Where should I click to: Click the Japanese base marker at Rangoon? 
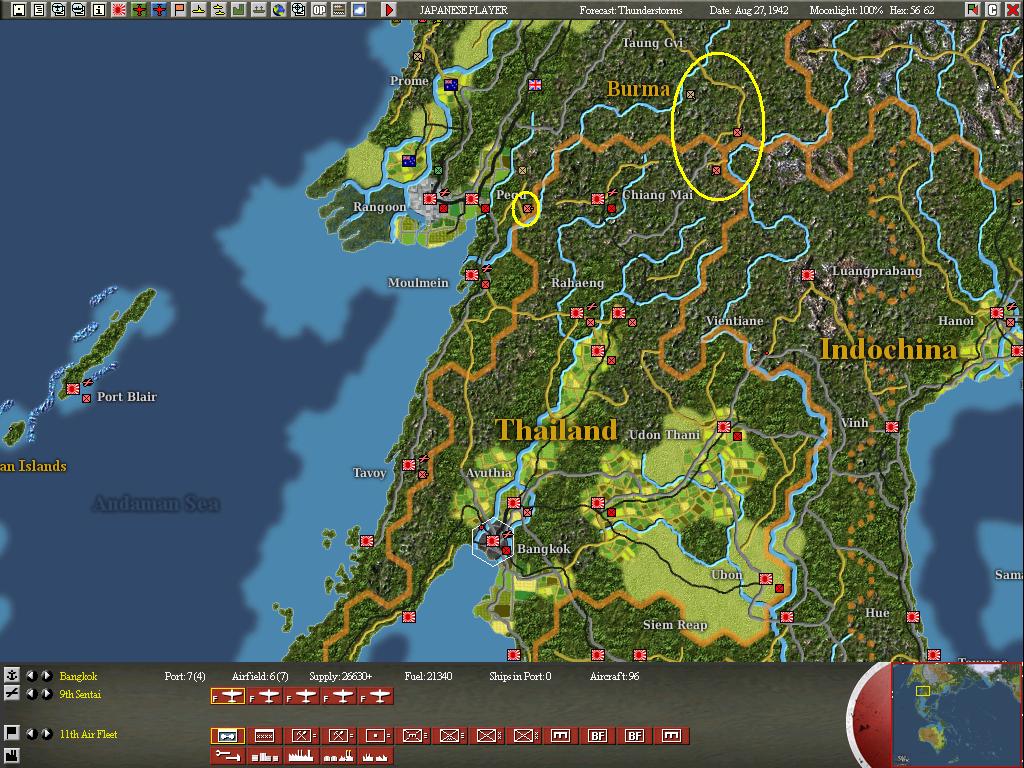[x=430, y=199]
